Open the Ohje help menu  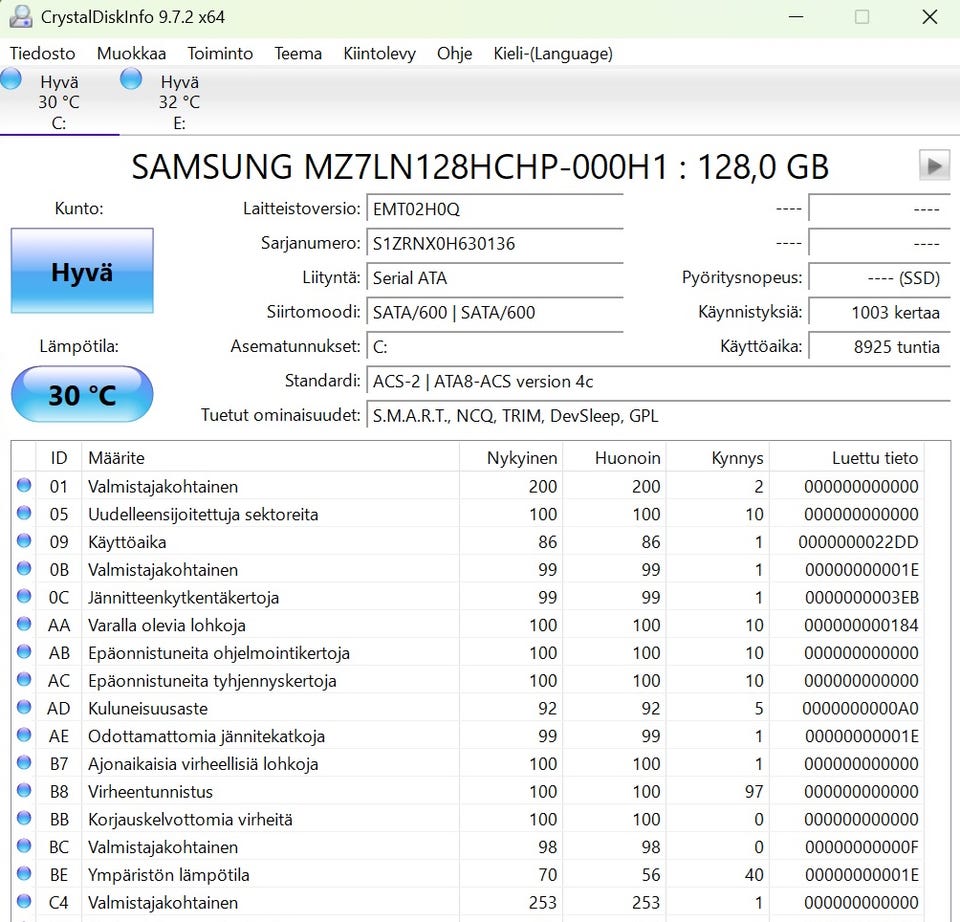tap(454, 53)
